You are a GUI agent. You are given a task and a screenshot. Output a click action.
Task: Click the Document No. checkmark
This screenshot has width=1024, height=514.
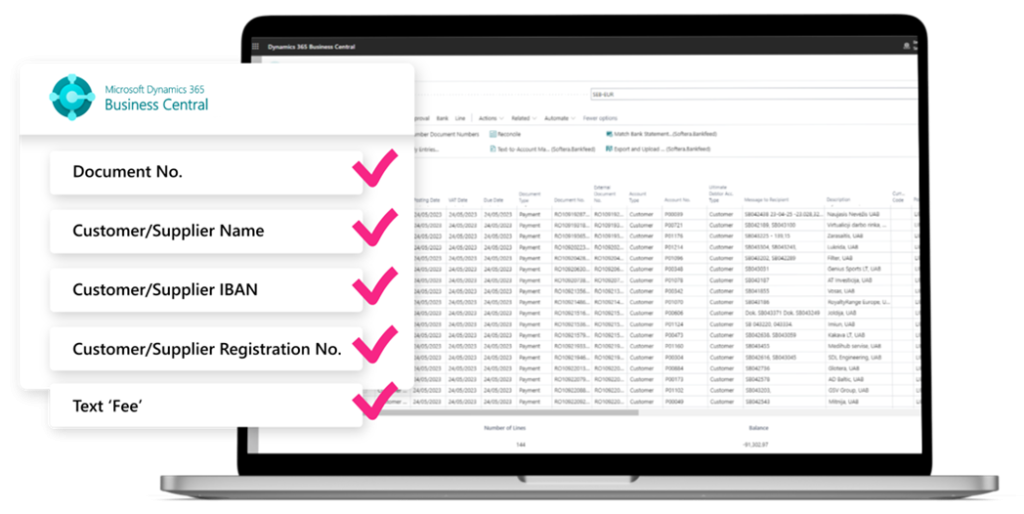[x=375, y=168]
